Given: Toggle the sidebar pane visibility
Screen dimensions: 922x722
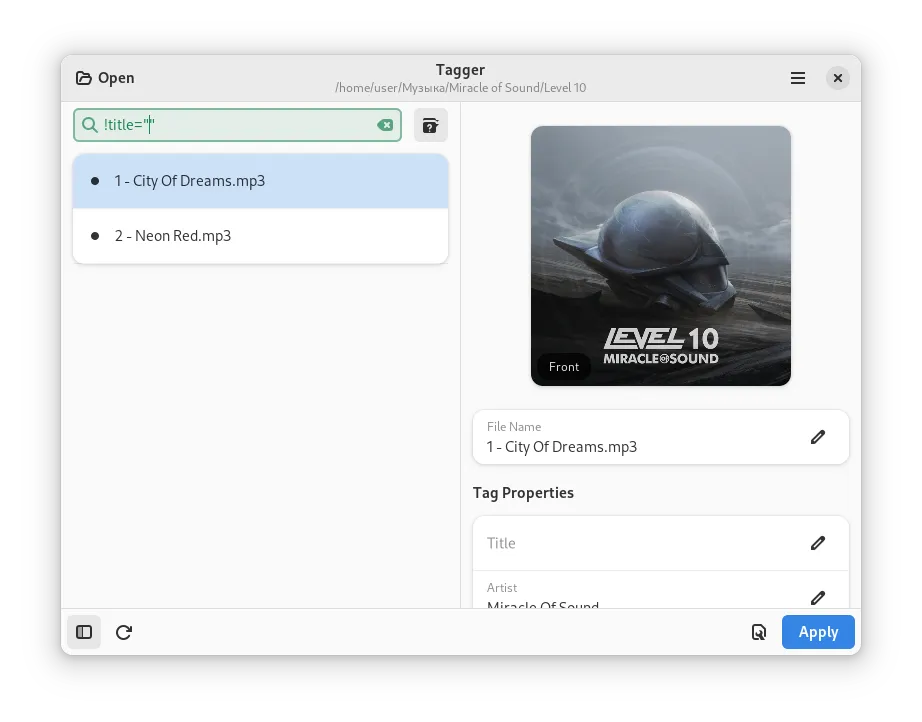Looking at the screenshot, I should 84,632.
